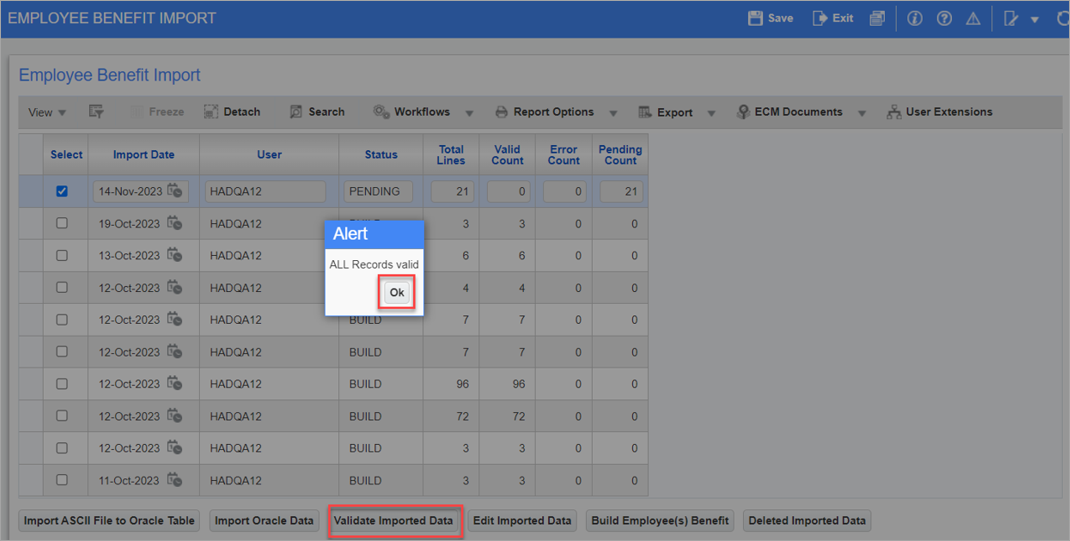Click the warning triangle icon
Image resolution: width=1070 pixels, height=541 pixels.
[973, 18]
